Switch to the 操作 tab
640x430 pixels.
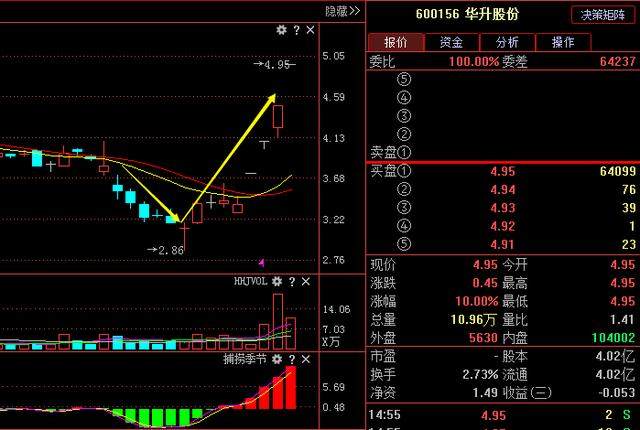click(x=563, y=42)
